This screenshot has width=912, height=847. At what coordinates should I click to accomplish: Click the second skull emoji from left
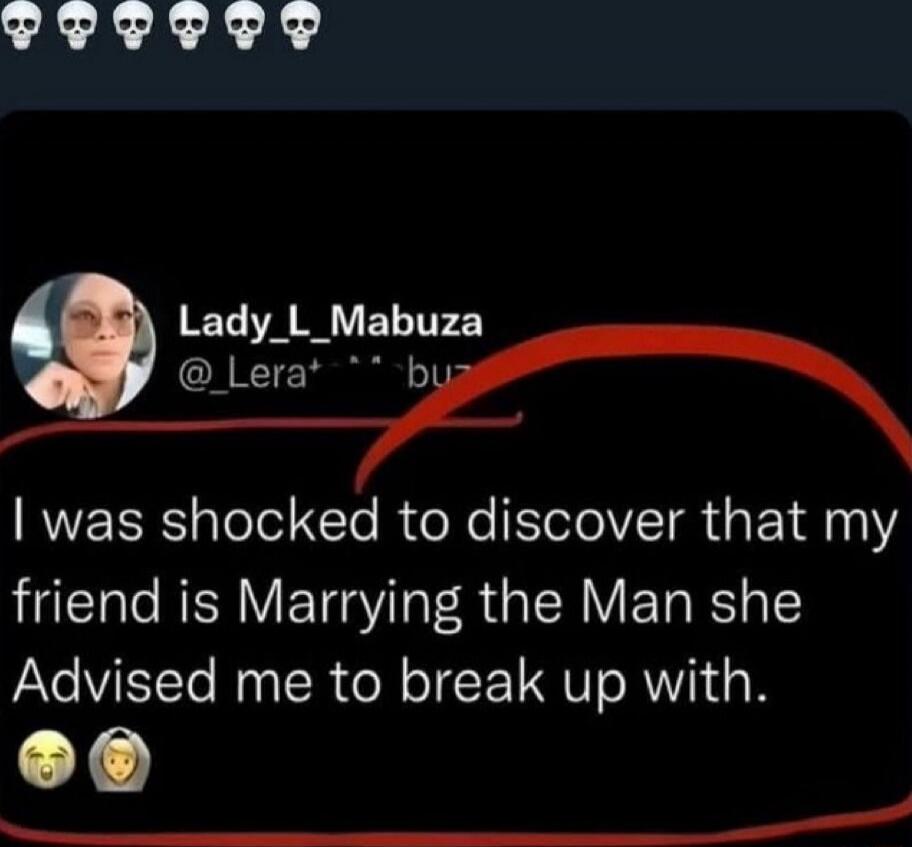[x=78, y=30]
